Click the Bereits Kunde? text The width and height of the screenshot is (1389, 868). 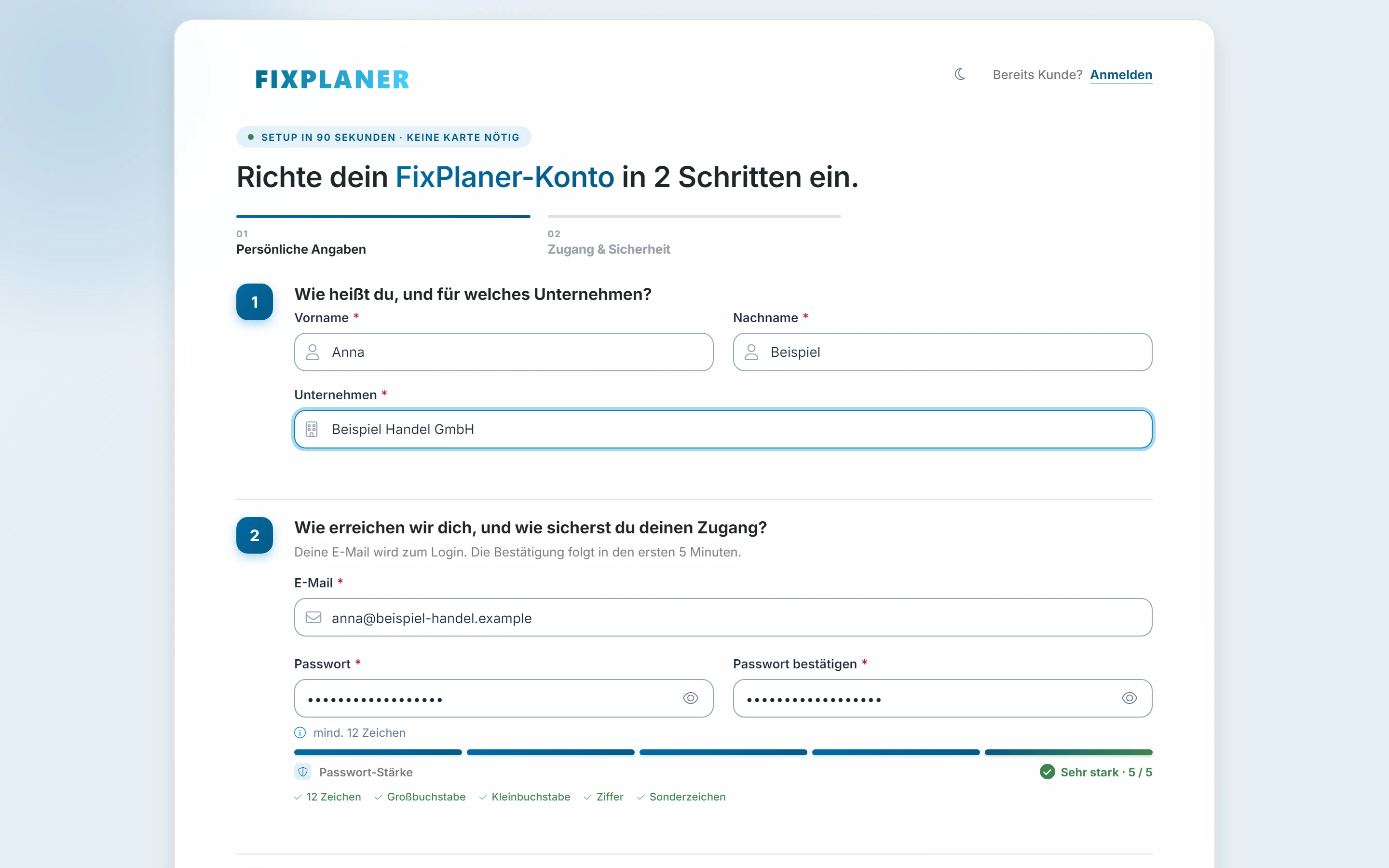(1037, 75)
